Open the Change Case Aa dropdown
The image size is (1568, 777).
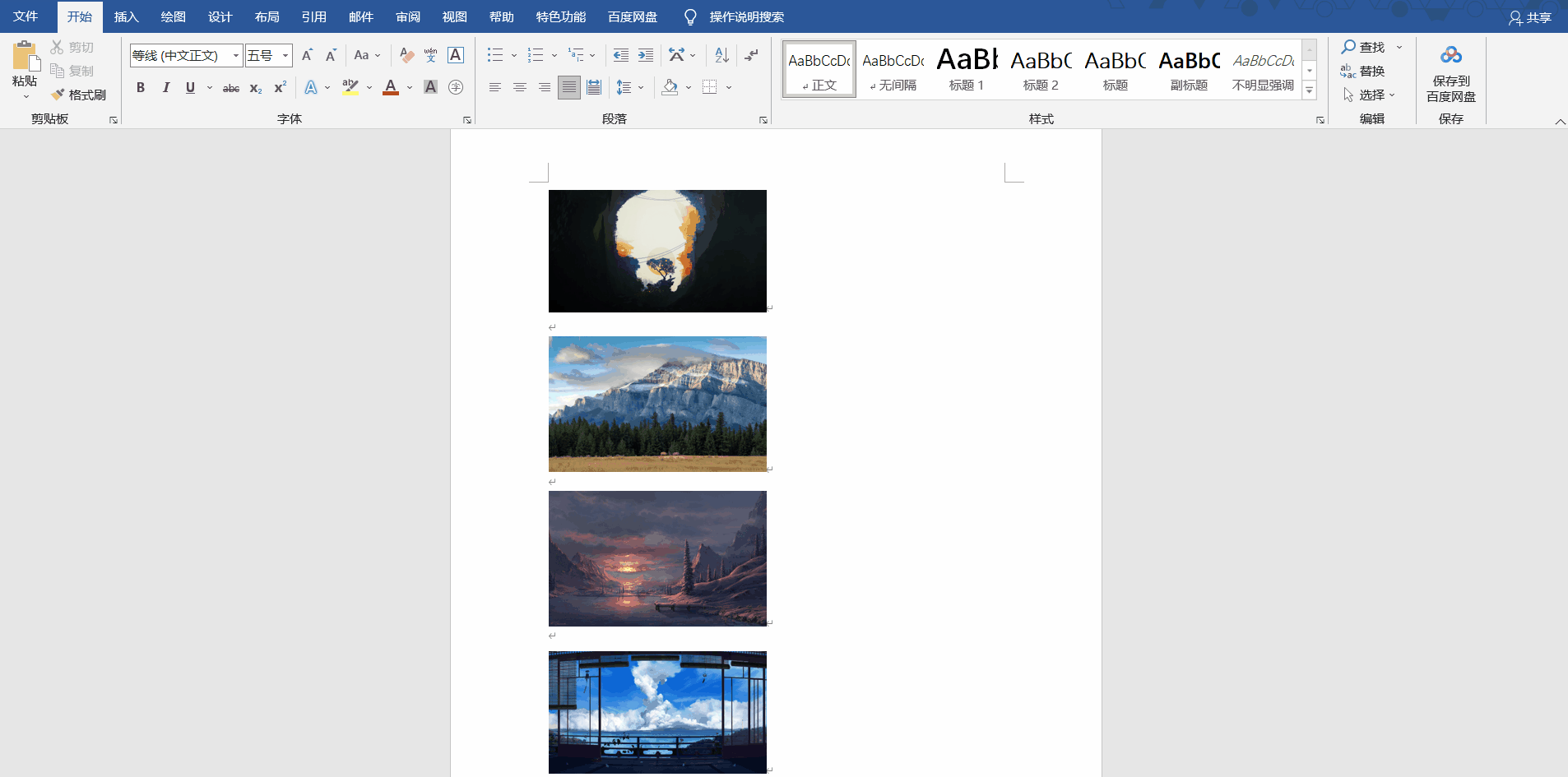(367, 55)
